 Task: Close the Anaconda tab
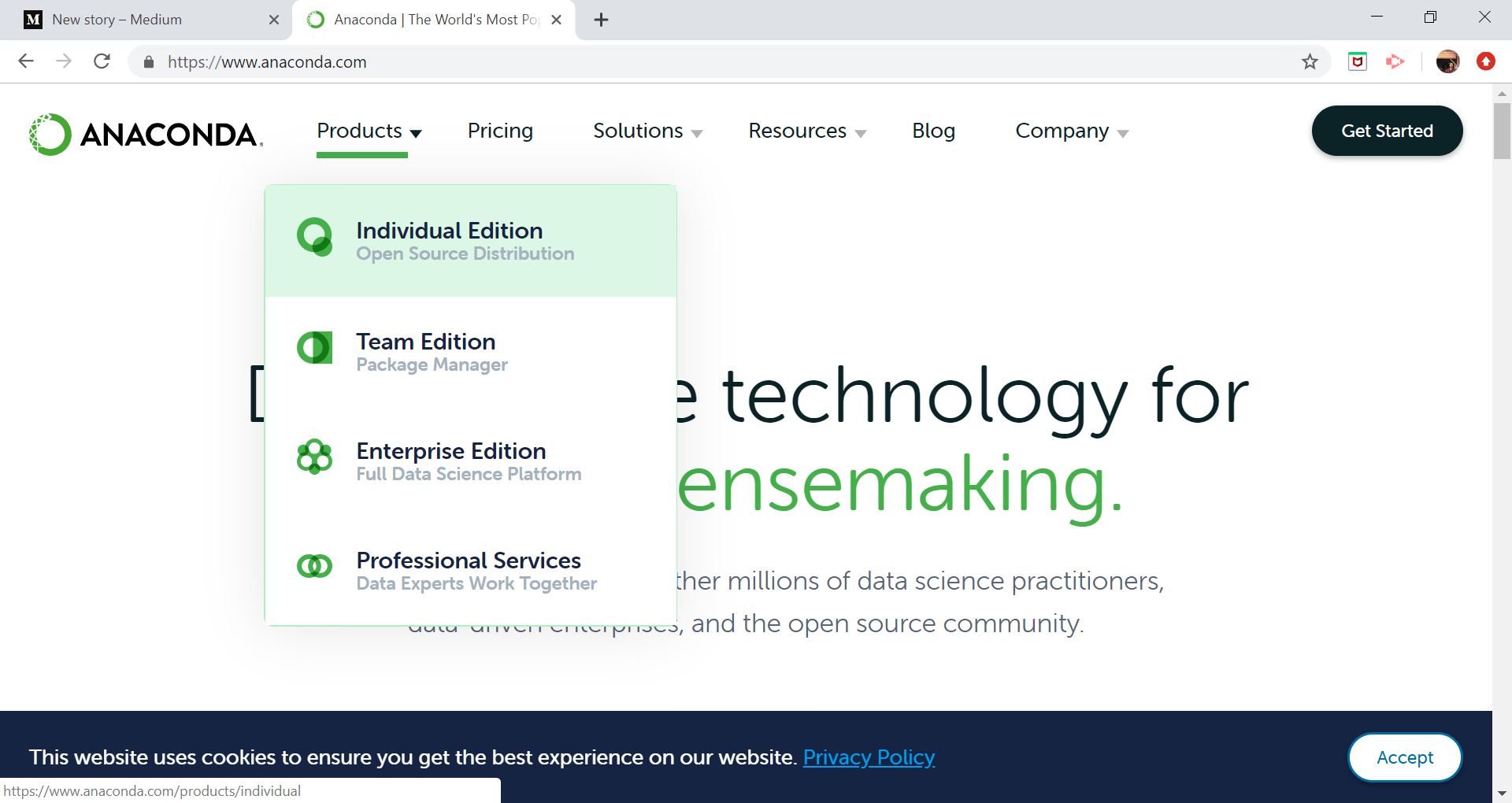(x=556, y=20)
